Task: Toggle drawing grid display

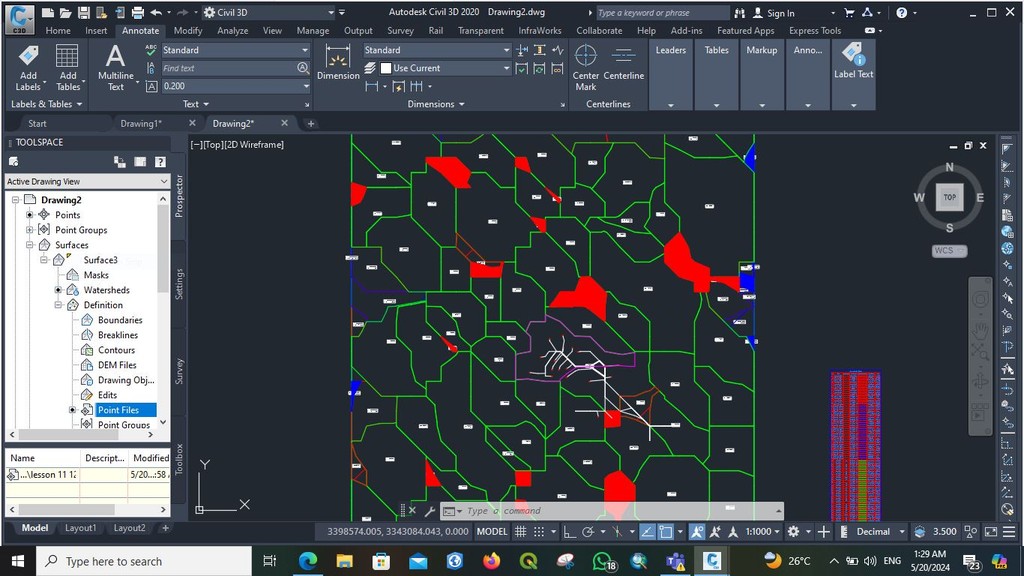Action: 520,532
